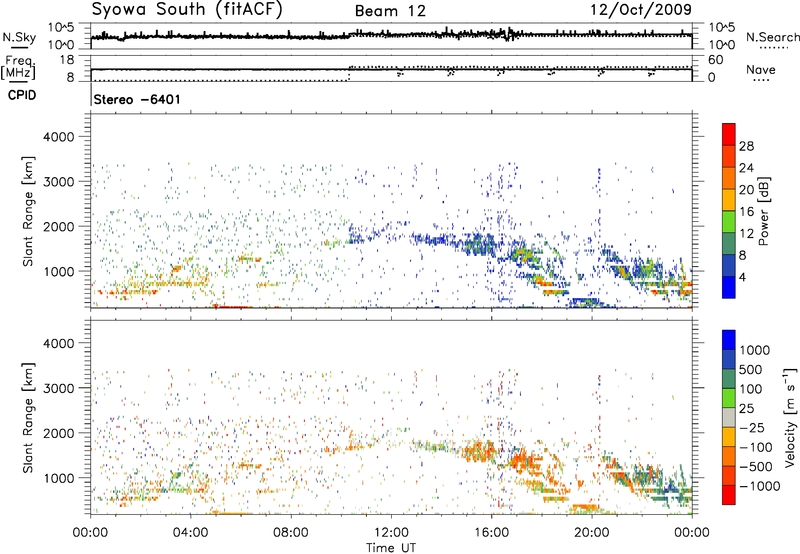This screenshot has height=554, width=800.
Task: Click the '12:00' time axis tick label
Action: [391, 533]
